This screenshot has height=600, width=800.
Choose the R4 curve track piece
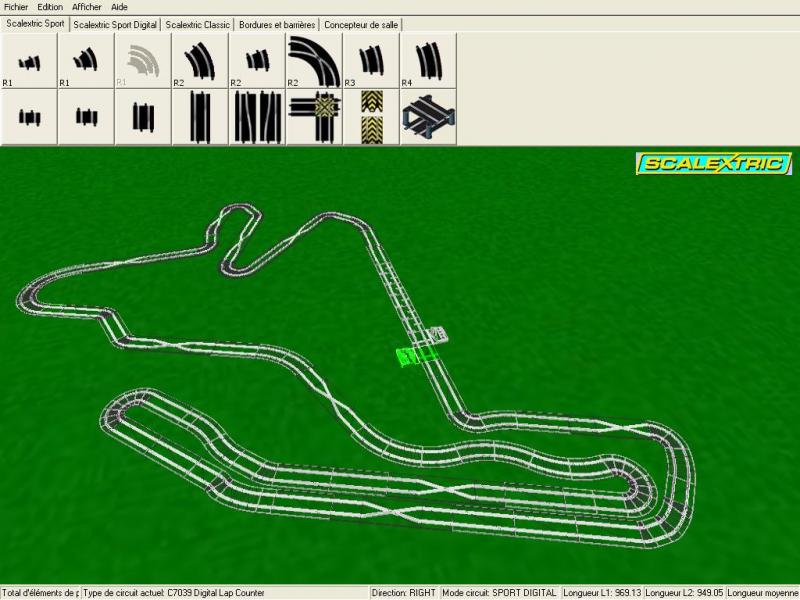[428, 60]
